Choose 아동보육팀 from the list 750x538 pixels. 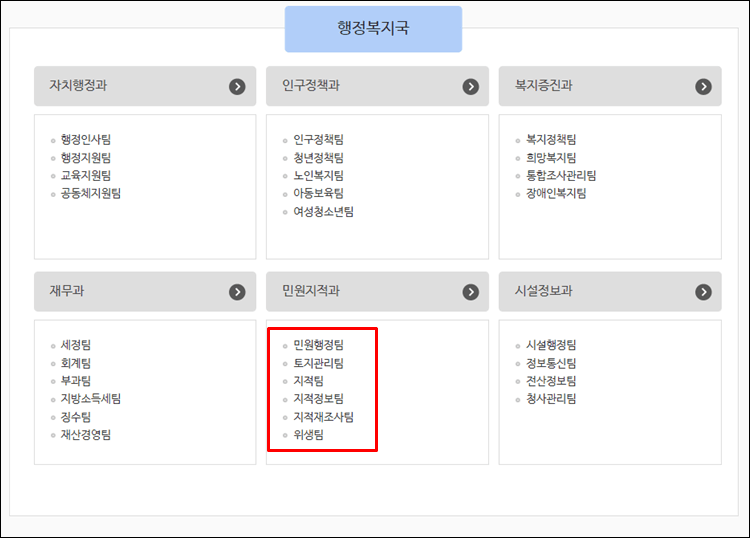click(319, 193)
